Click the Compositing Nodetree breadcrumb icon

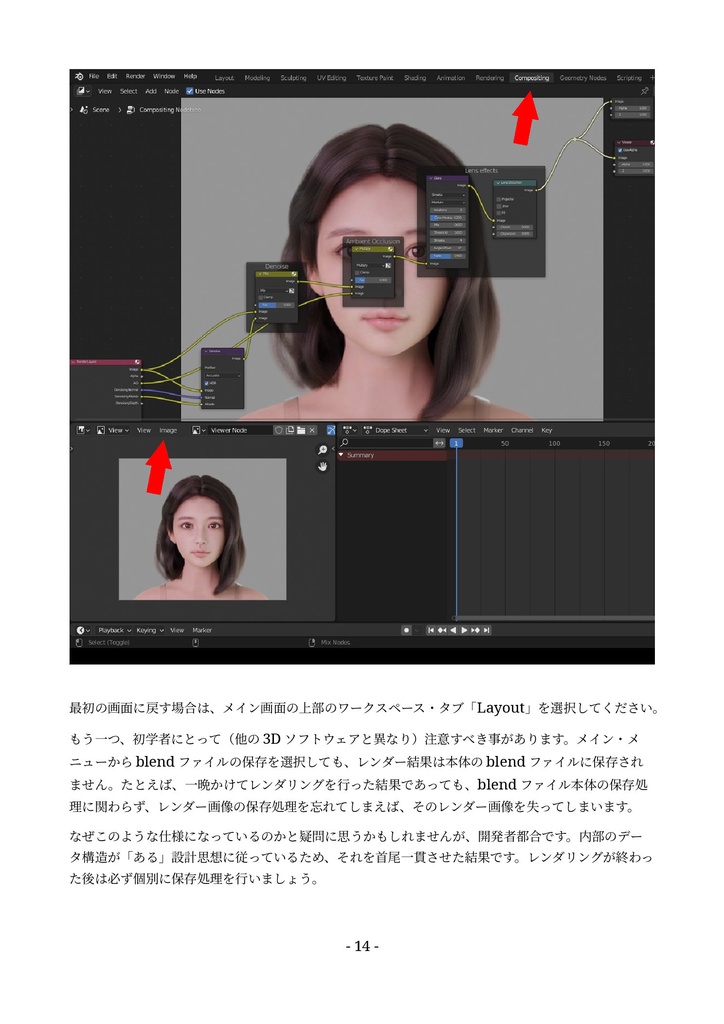[x=131, y=110]
